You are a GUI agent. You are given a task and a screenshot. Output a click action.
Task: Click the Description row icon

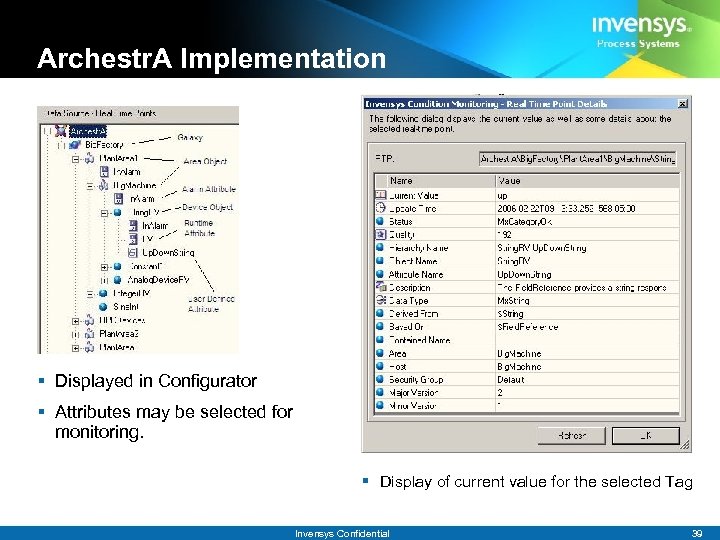(x=381, y=287)
